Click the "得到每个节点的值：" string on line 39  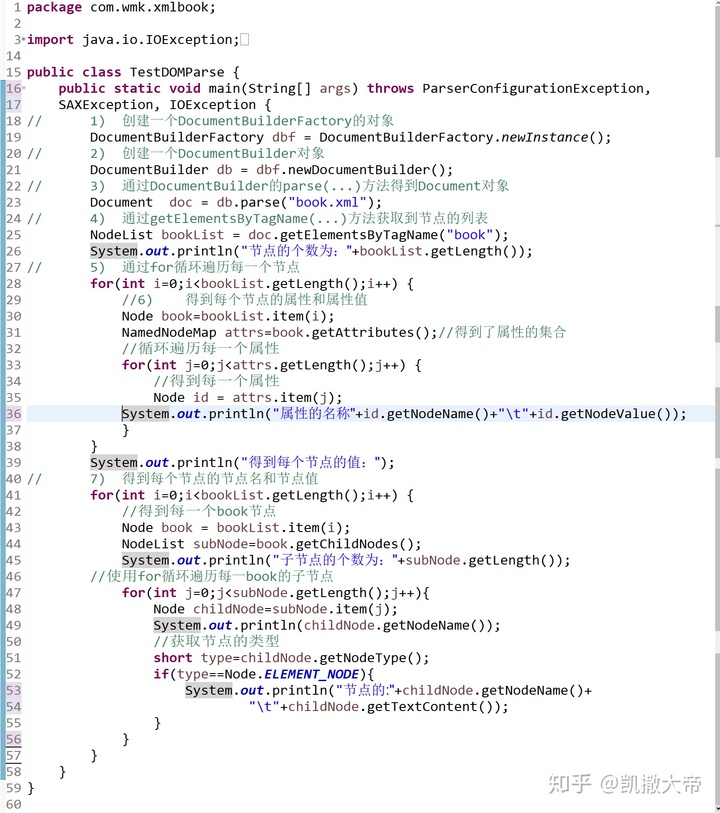313,462
